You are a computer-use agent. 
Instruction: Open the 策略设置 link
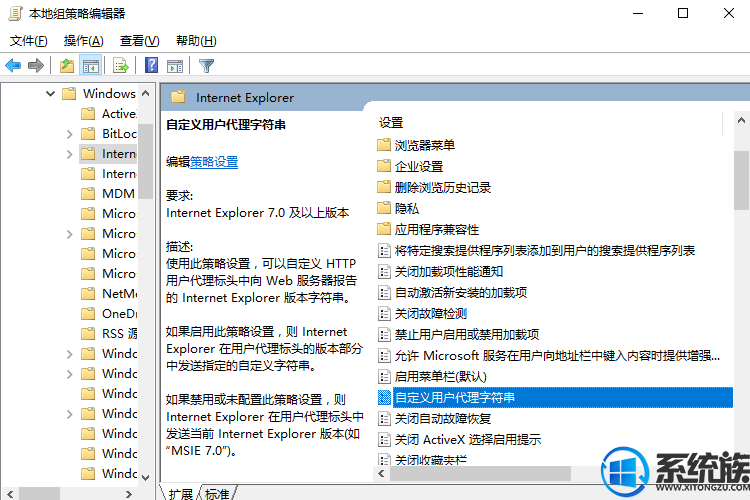[x=214, y=162]
